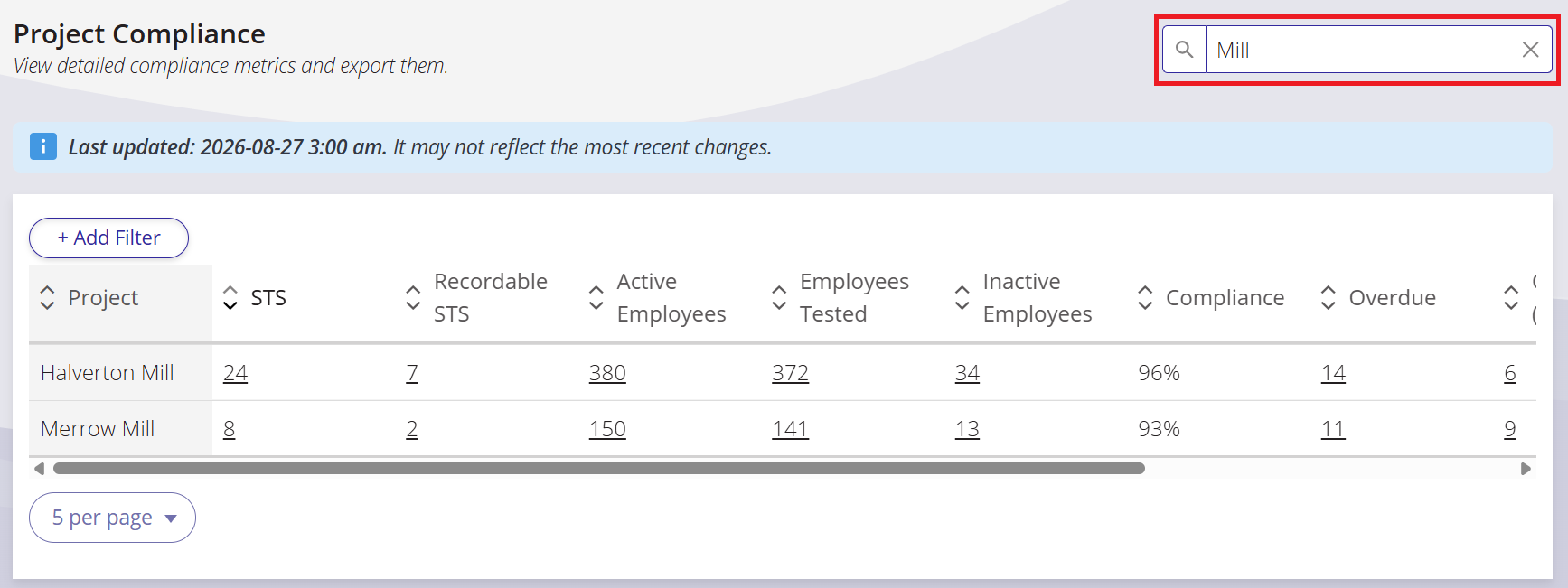1568x588 pixels.
Task: Open Halverton Mill STS value 24
Action: click(236, 373)
